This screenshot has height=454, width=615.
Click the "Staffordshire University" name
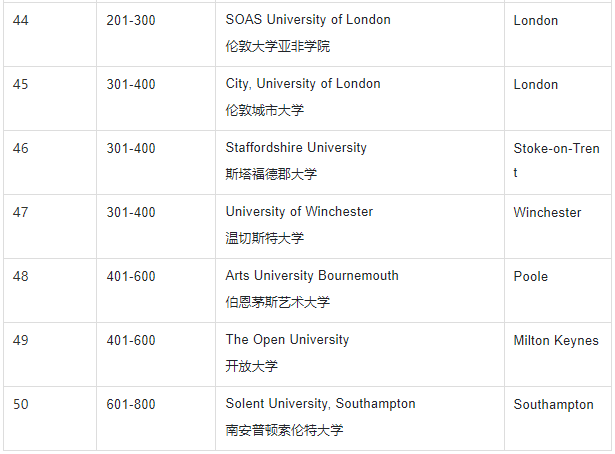pyautogui.click(x=296, y=148)
